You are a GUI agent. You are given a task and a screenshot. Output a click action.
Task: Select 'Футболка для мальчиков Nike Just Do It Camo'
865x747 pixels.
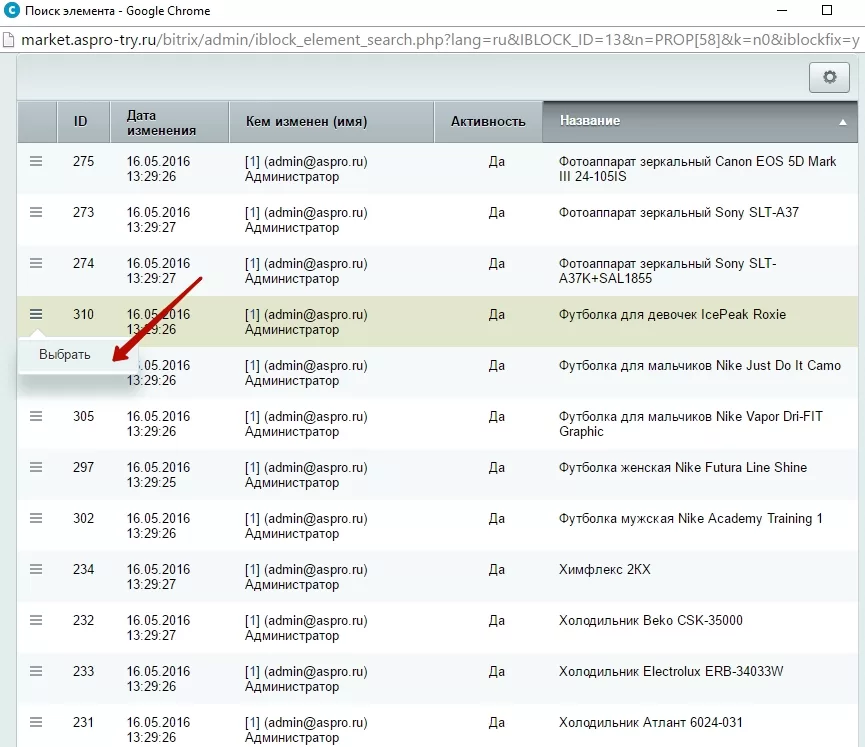point(700,365)
